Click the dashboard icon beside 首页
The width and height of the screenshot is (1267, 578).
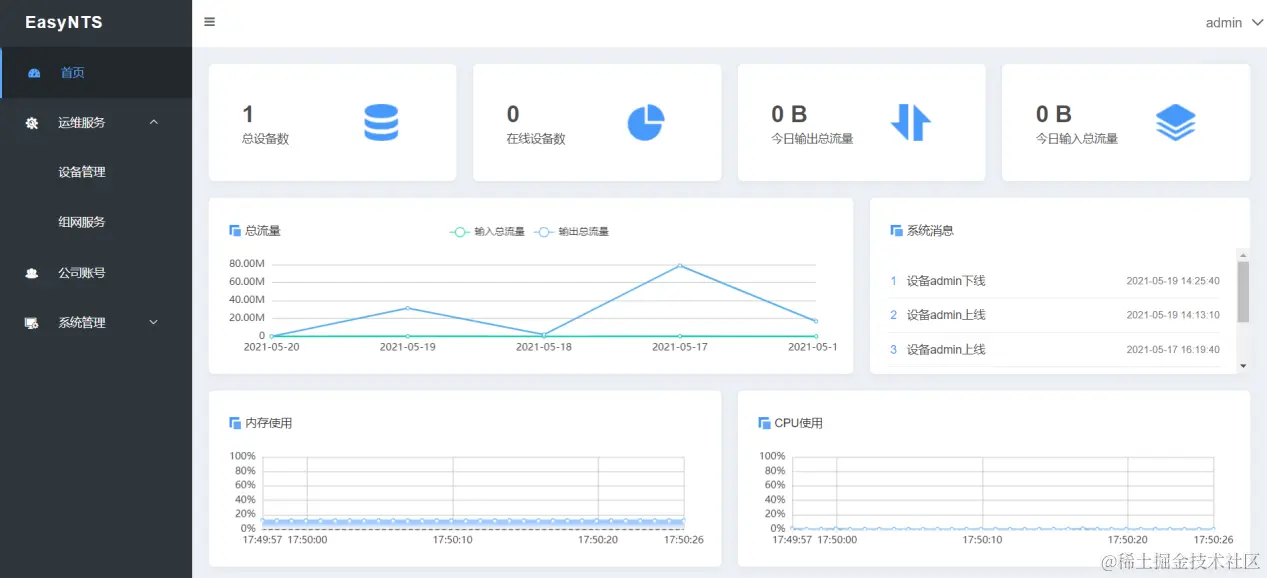[34, 73]
